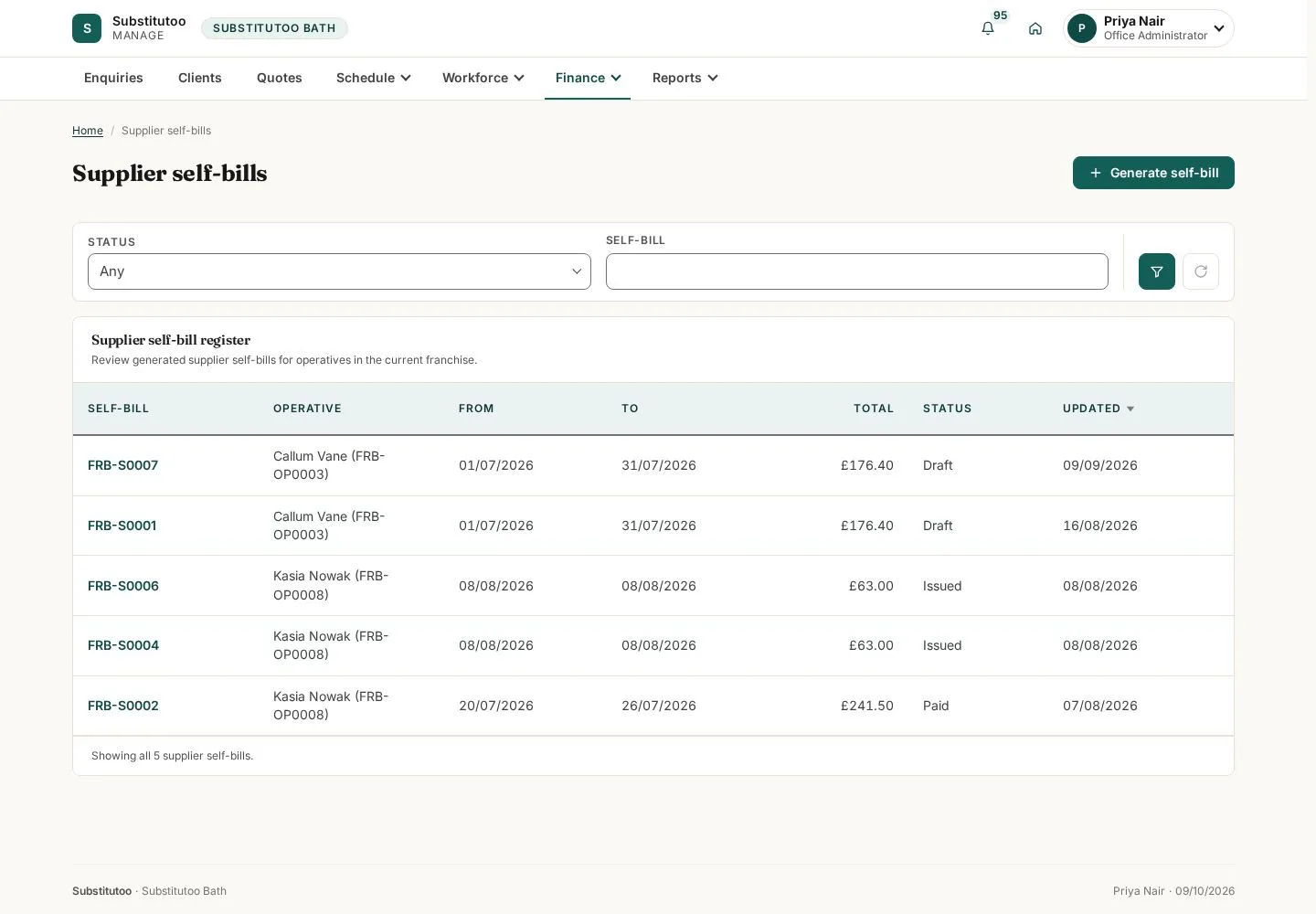Sort by the Self-bill column header
Image resolution: width=1316 pixels, height=914 pixels.
[x=118, y=409]
